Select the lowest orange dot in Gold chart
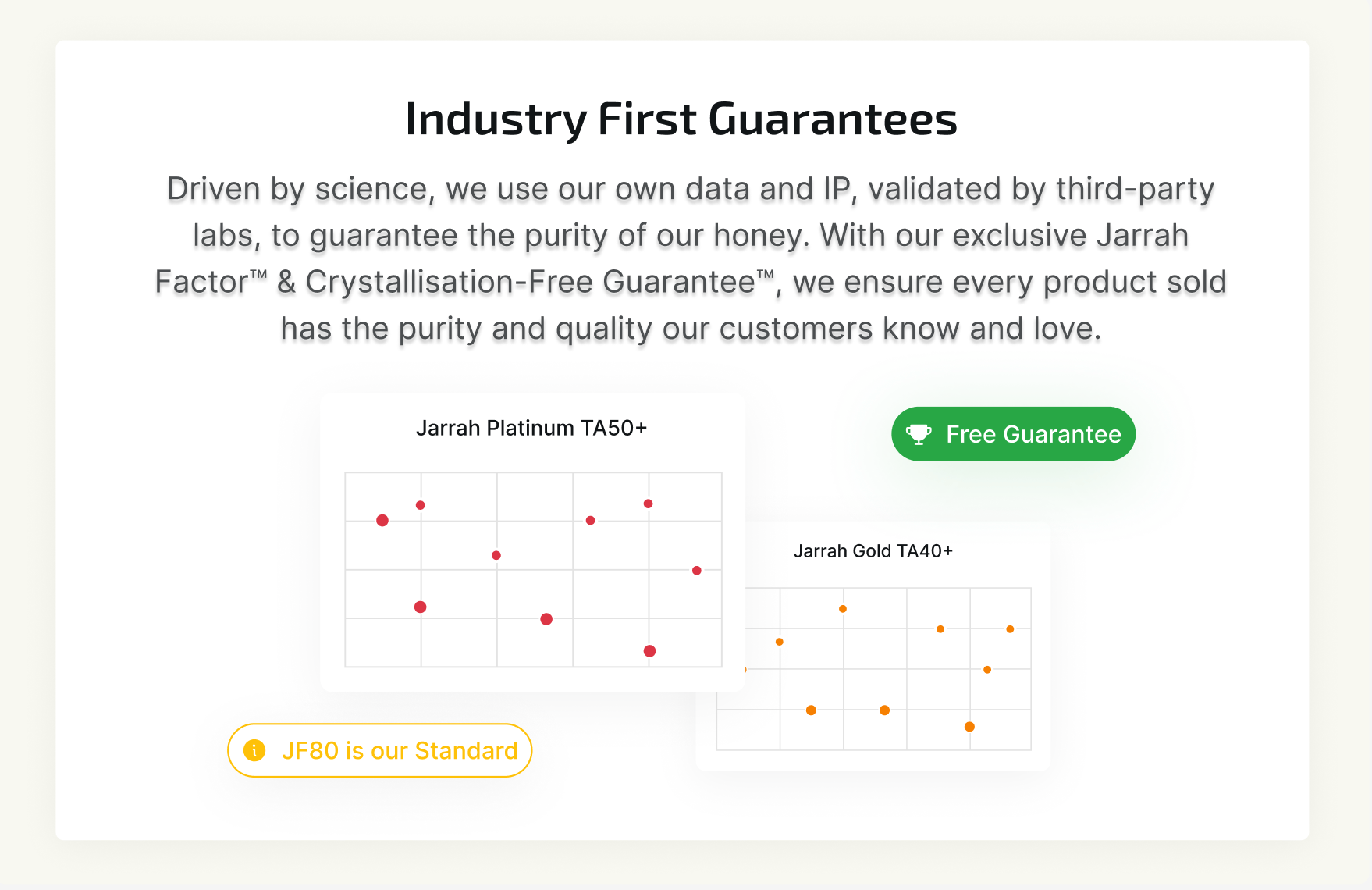This screenshot has height=890, width=1372. [969, 727]
